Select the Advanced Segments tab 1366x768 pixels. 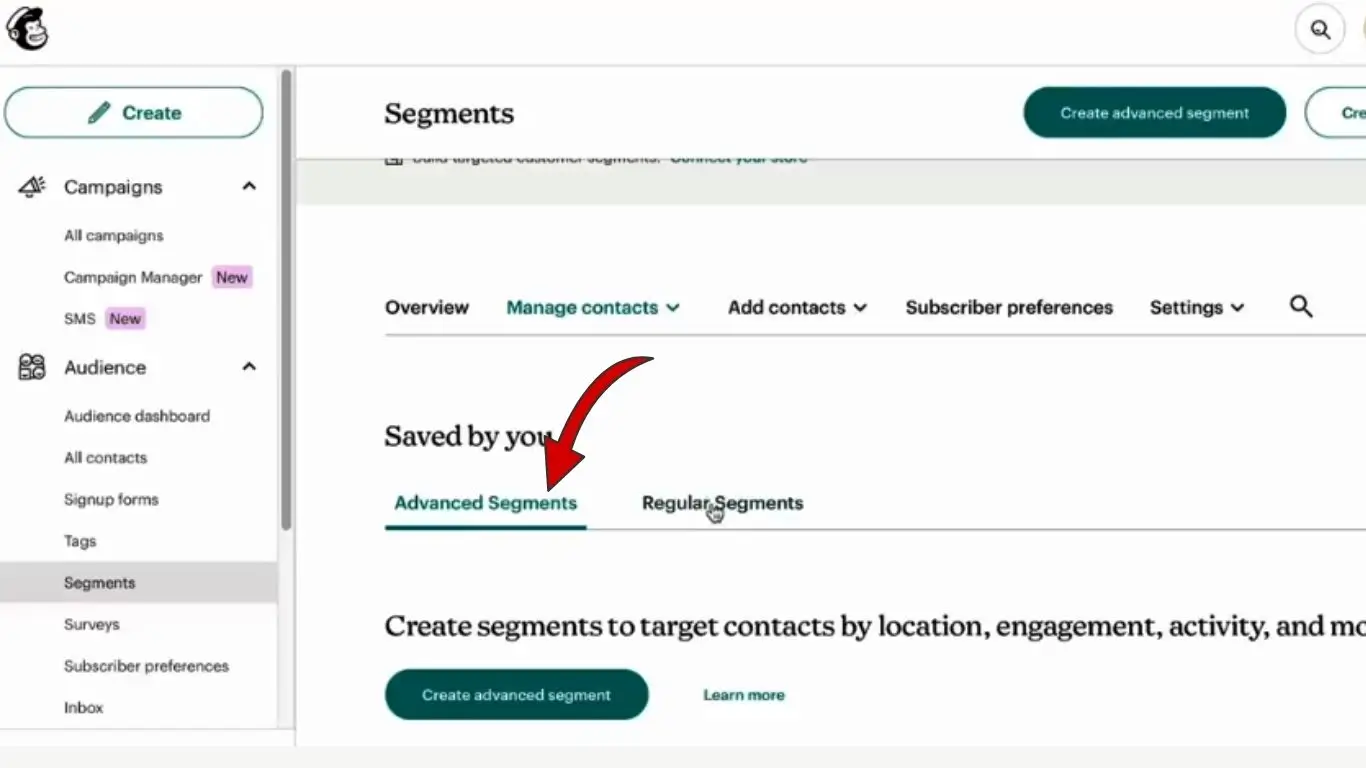485,503
